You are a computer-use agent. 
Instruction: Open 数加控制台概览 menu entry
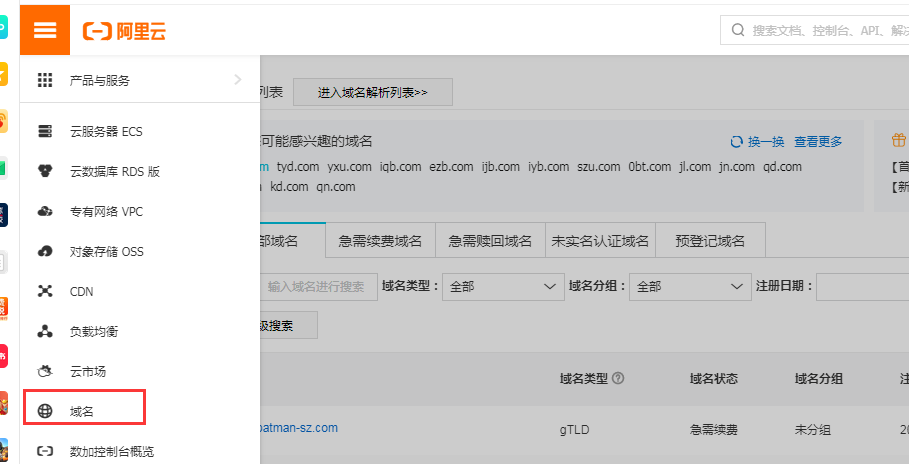pos(111,451)
